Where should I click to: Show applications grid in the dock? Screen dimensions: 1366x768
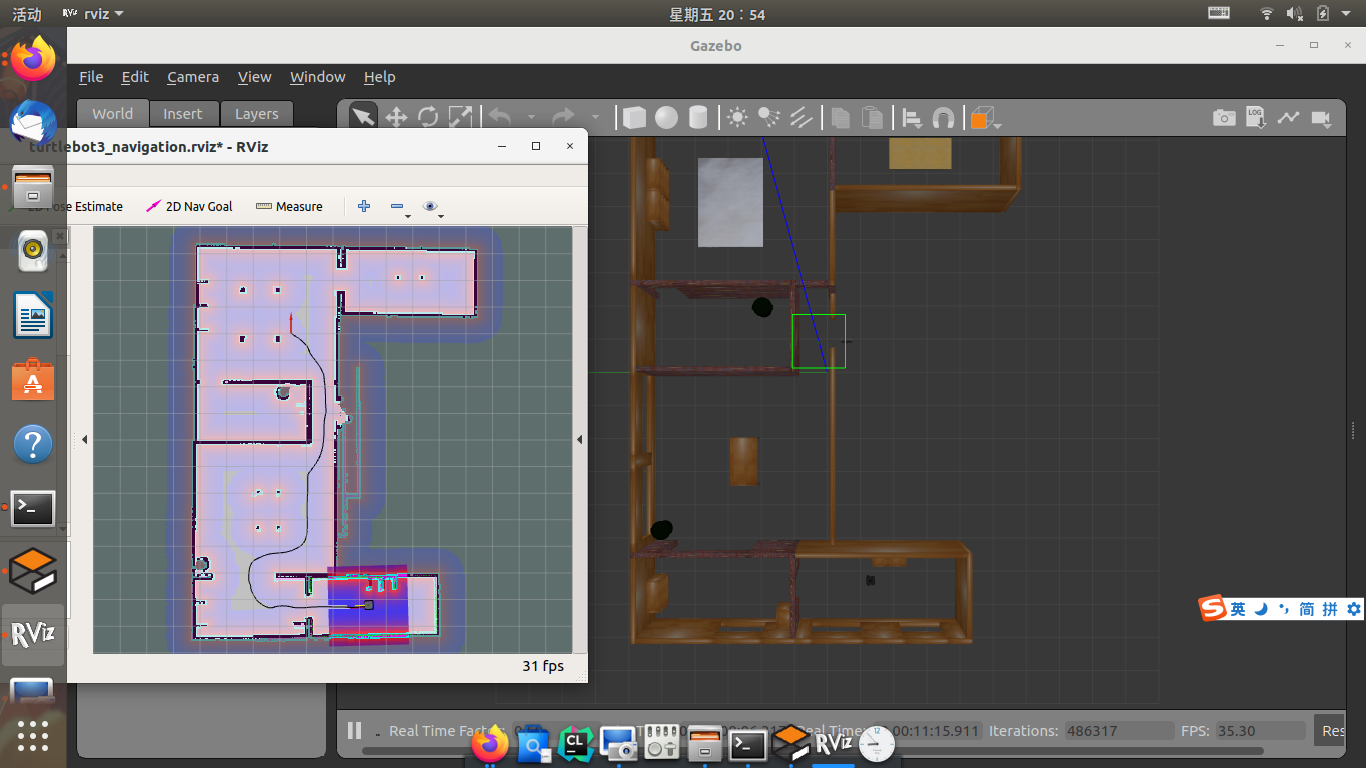[x=33, y=736]
